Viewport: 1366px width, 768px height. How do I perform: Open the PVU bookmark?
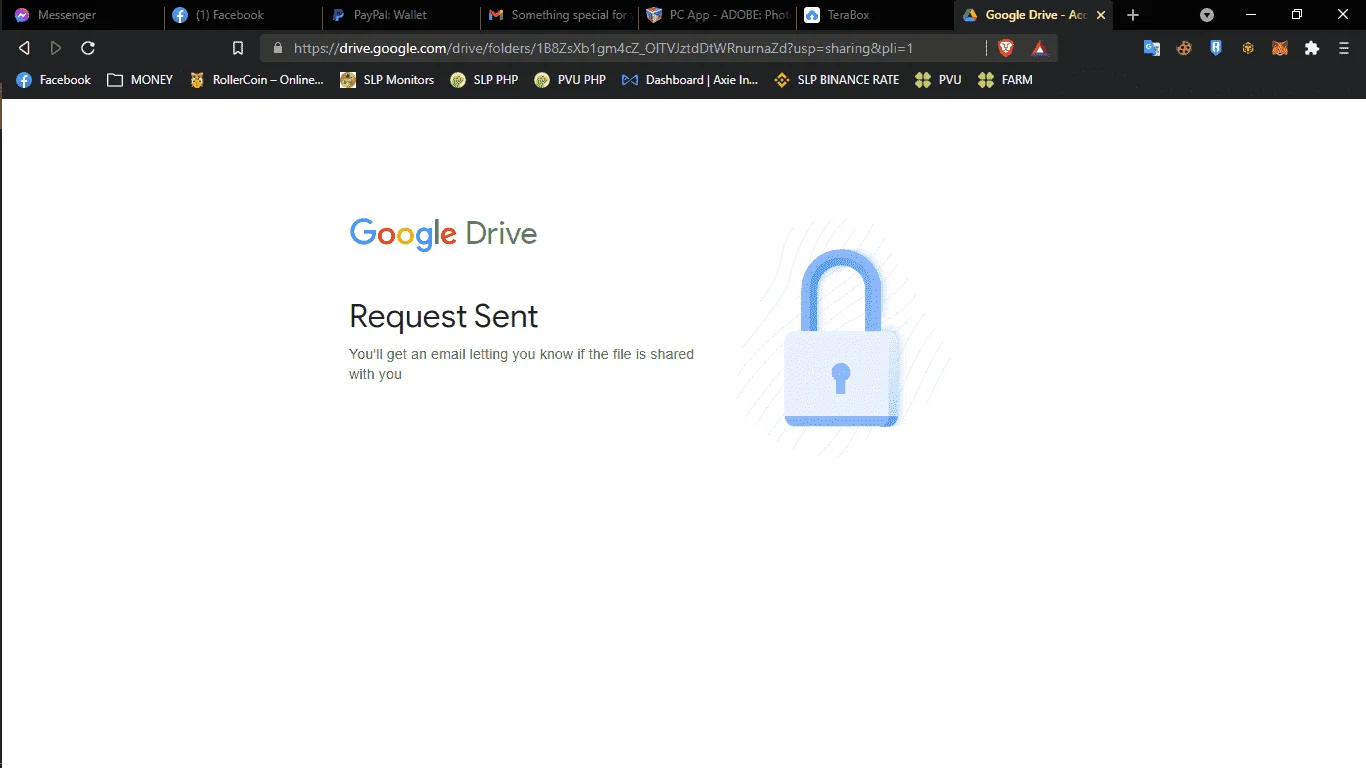(x=938, y=80)
